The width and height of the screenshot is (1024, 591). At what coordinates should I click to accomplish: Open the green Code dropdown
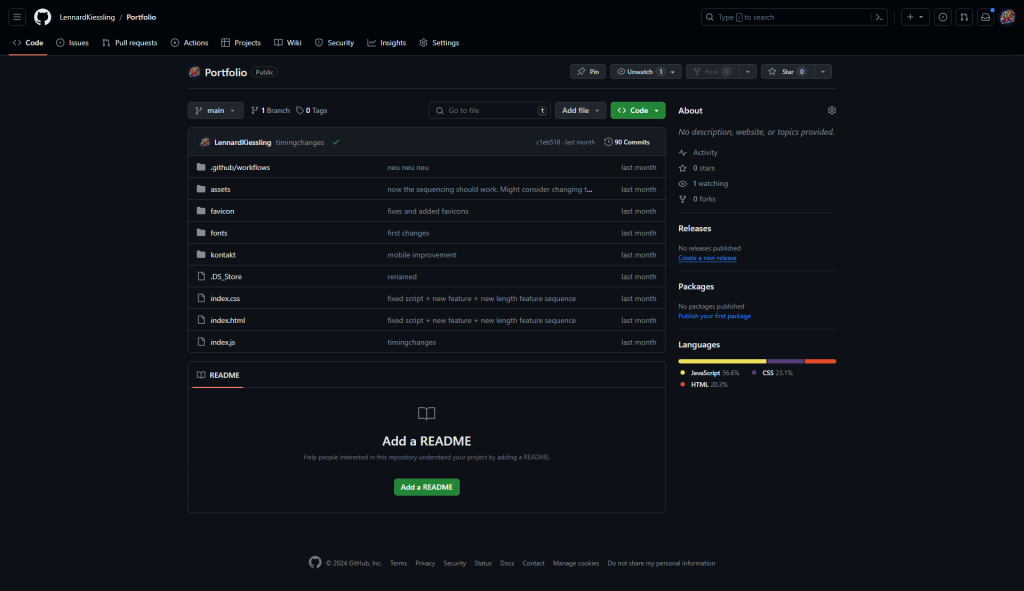tap(638, 110)
